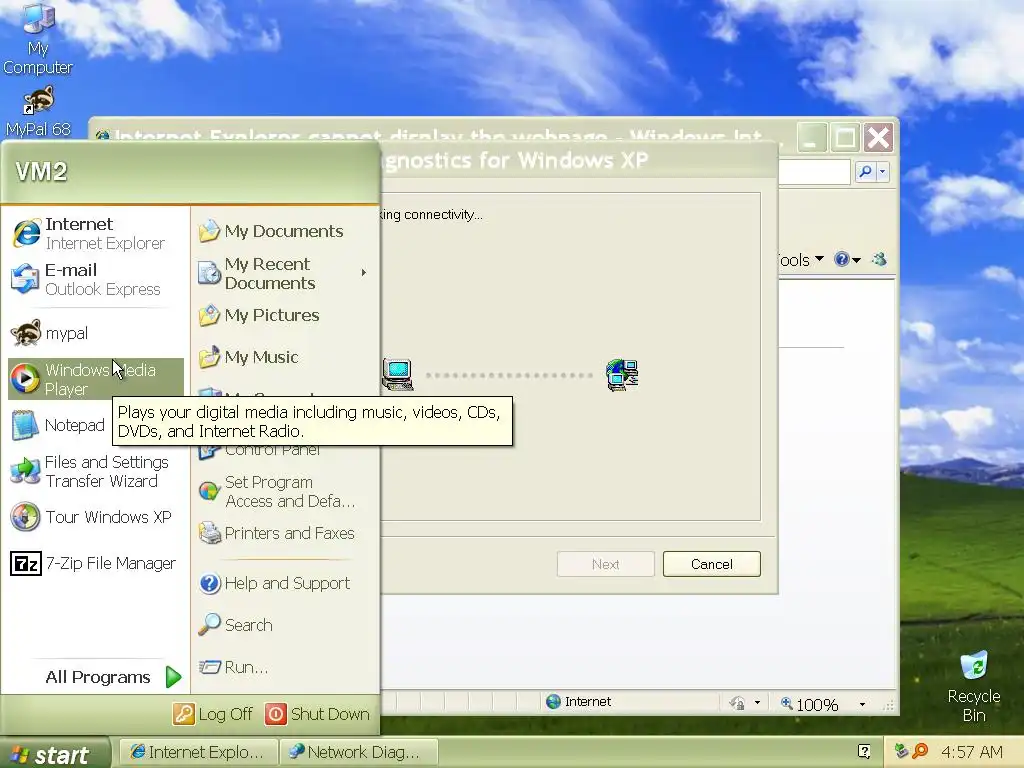Click Log Off button

click(x=213, y=714)
